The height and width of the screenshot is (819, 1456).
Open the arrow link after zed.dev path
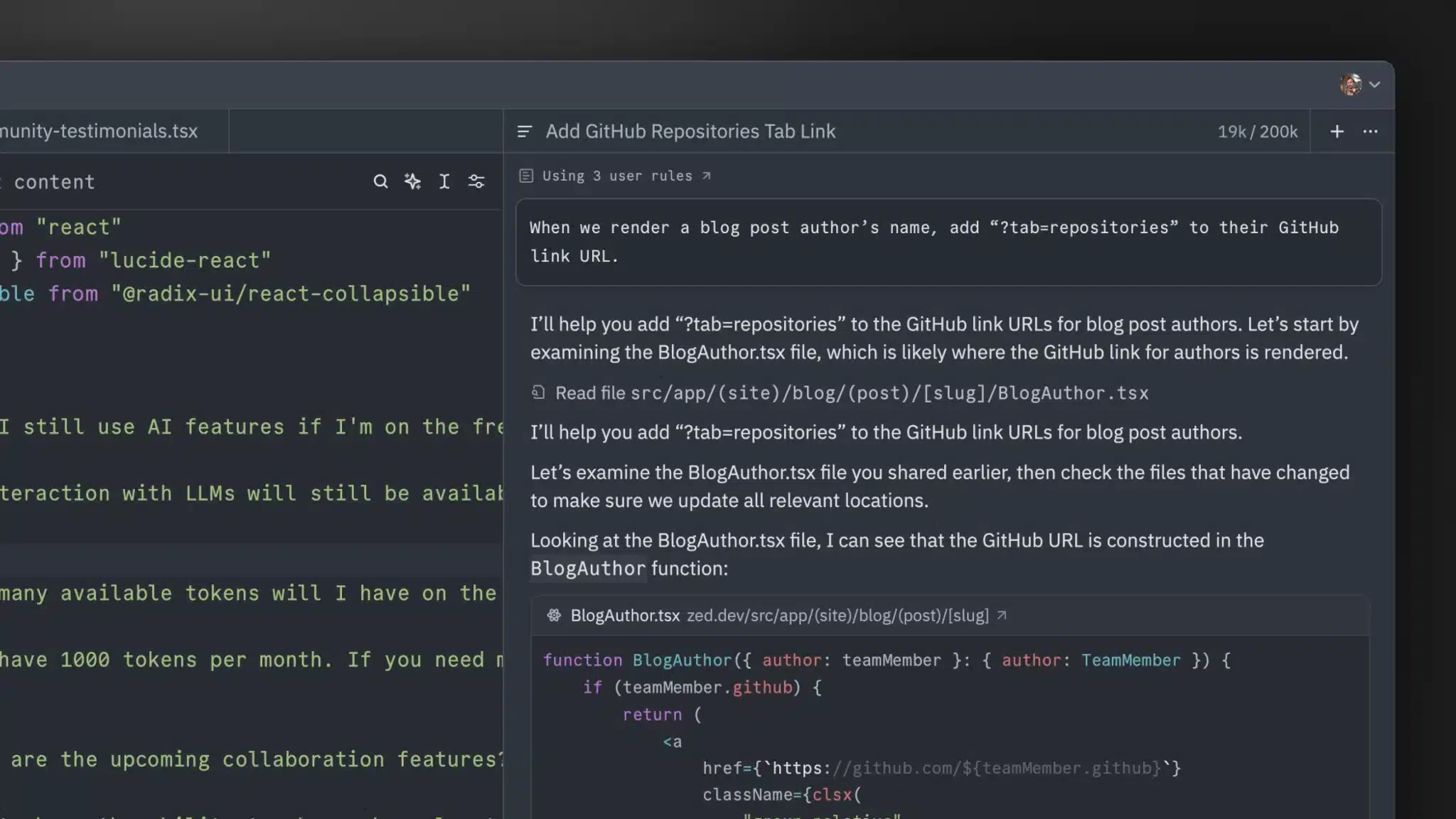(x=1002, y=615)
